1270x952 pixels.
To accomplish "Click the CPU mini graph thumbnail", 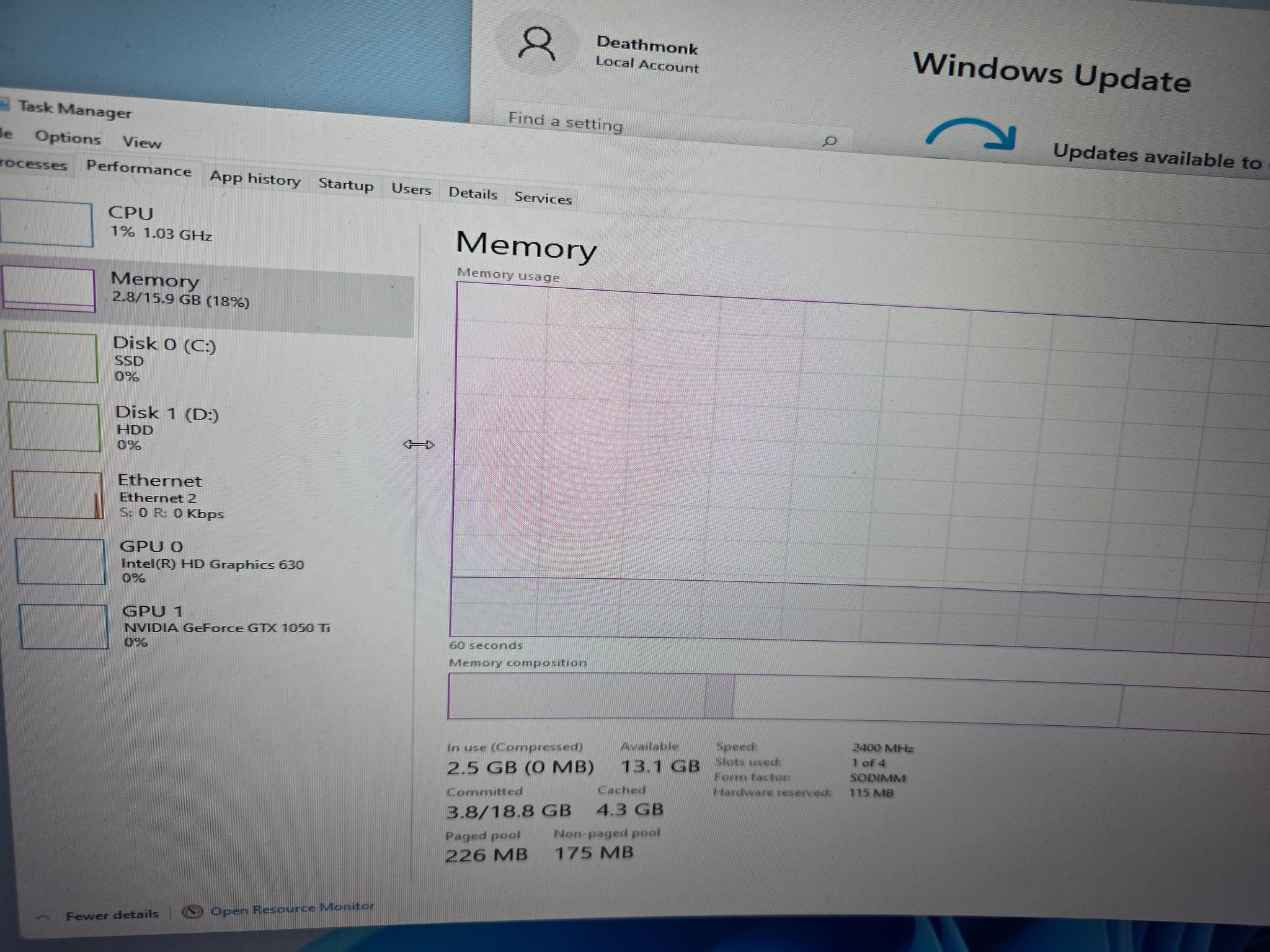I will click(x=47, y=224).
